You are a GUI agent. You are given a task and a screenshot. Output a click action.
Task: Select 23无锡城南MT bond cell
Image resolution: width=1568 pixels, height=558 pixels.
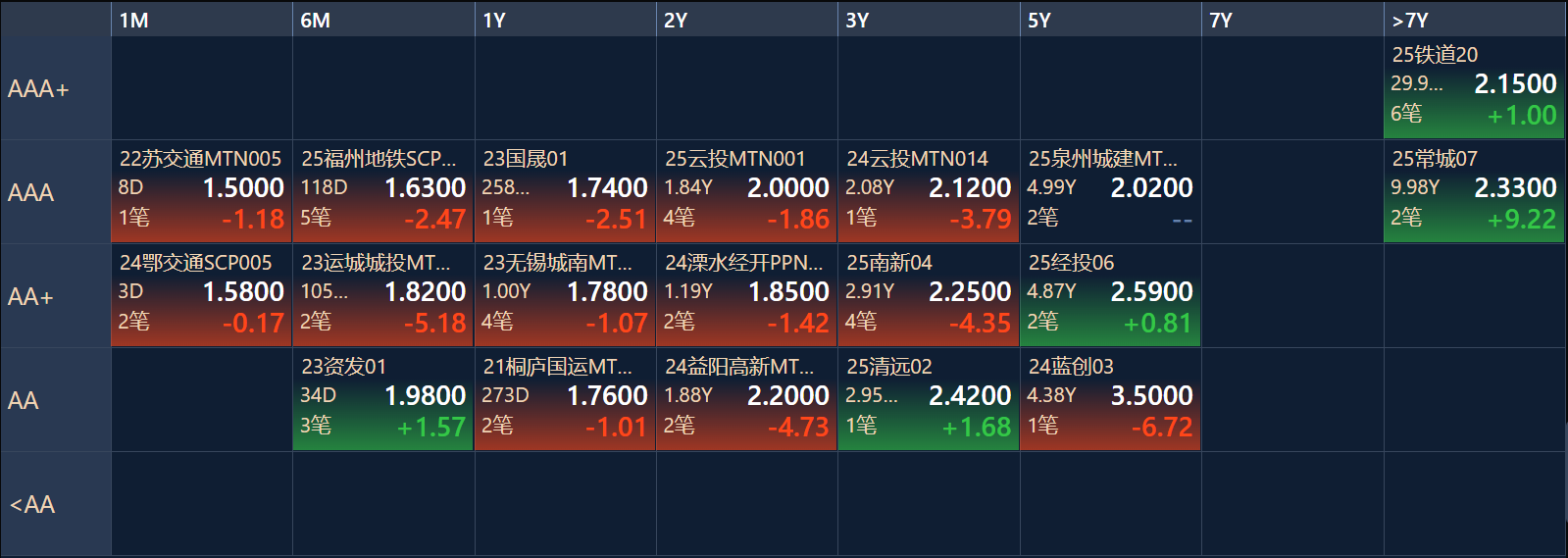(x=565, y=296)
